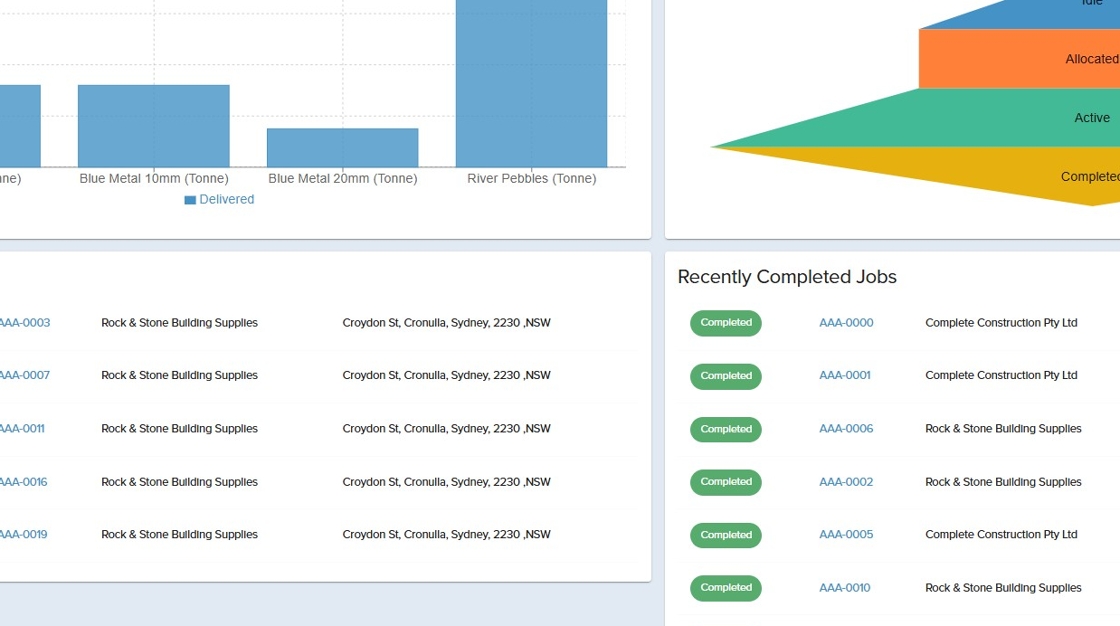This screenshot has width=1120, height=626.
Task: Click job link AAA-0016
Action: [23, 482]
